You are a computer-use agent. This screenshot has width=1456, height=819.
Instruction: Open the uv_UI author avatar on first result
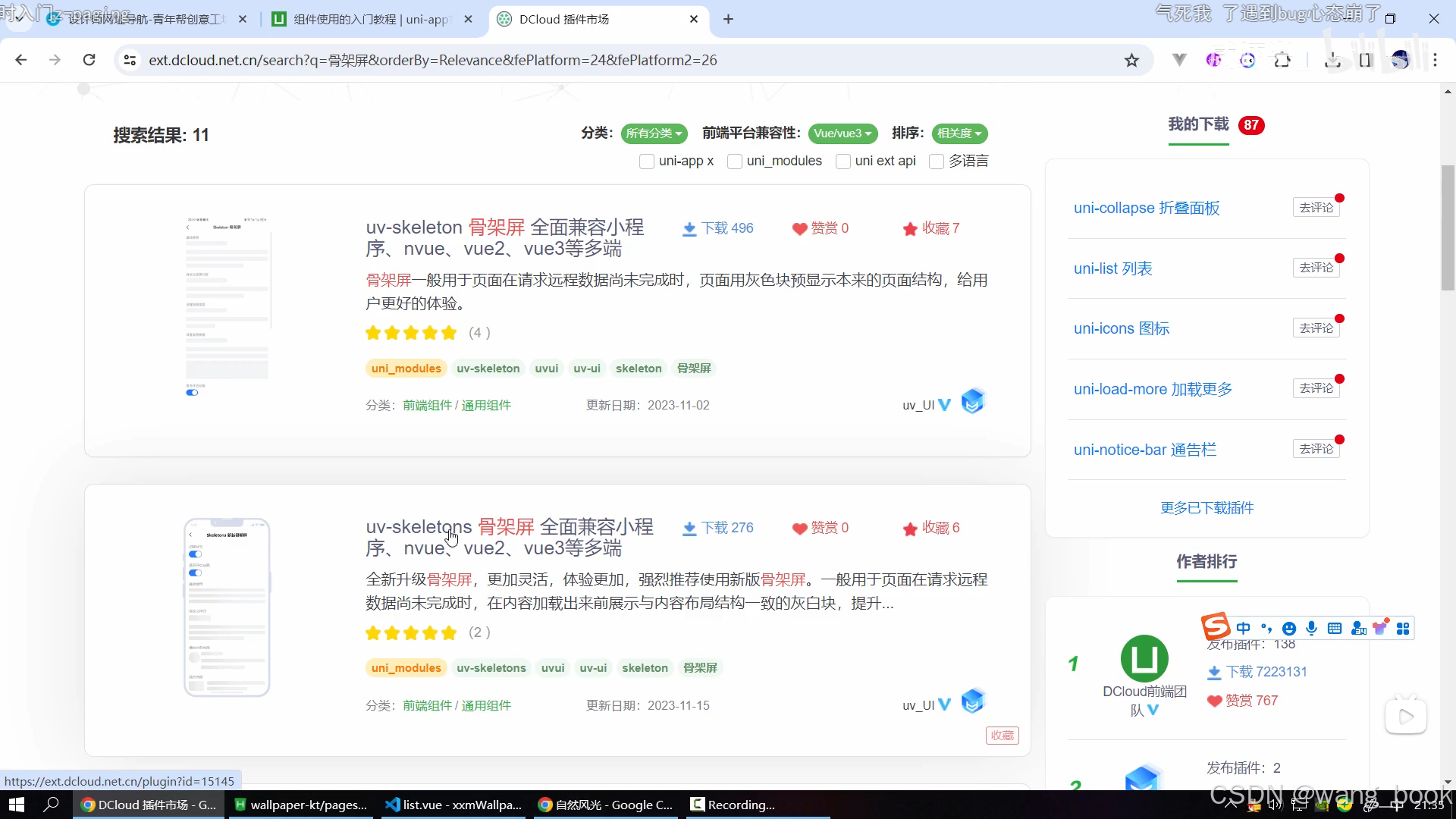[972, 401]
